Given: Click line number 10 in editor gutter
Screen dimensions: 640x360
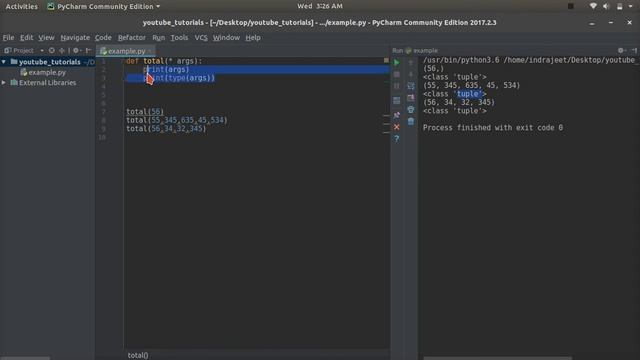Looking at the screenshot, I should pos(102,137).
